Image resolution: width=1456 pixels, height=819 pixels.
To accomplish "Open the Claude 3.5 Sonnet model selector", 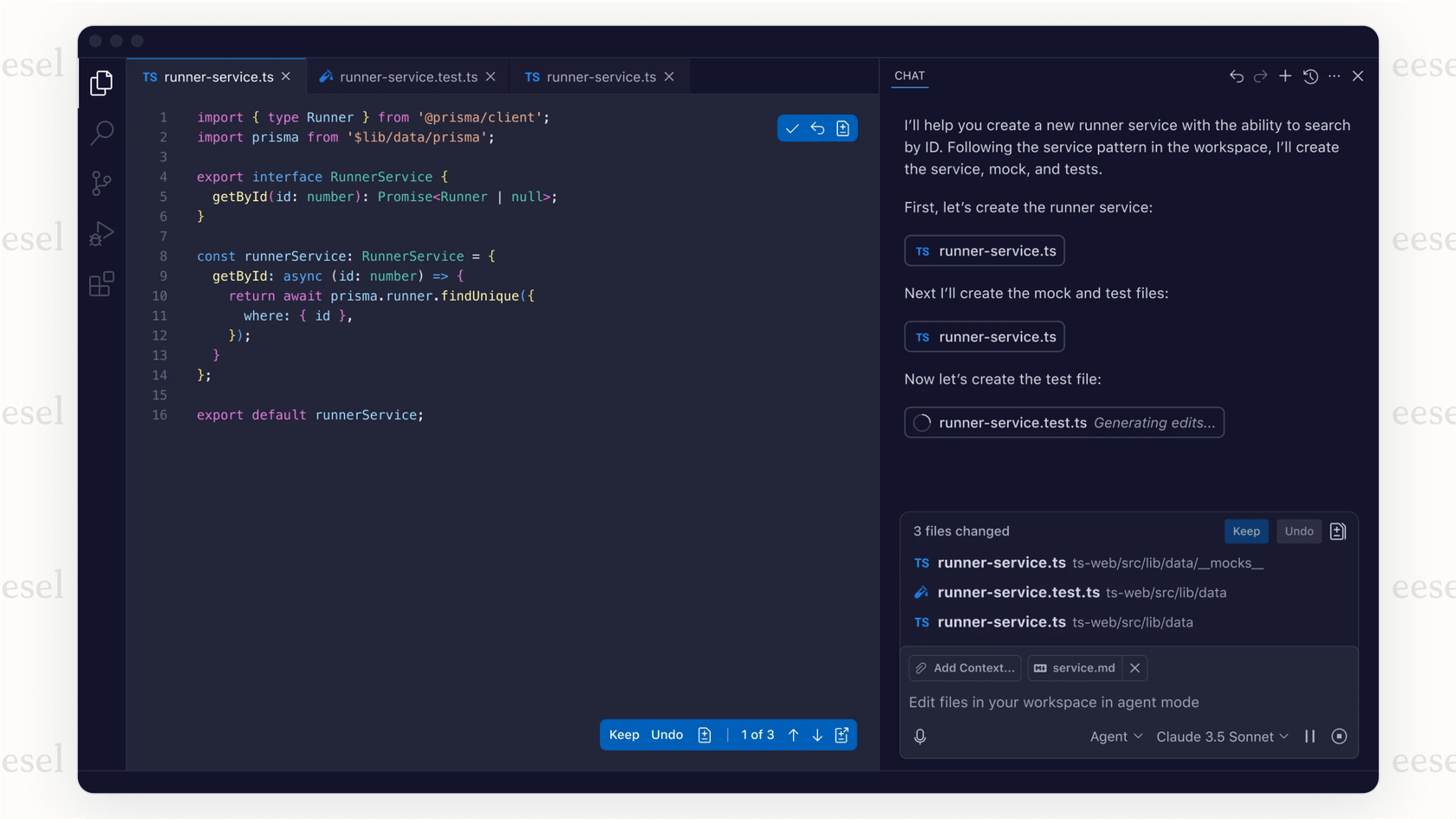I will (x=1221, y=736).
